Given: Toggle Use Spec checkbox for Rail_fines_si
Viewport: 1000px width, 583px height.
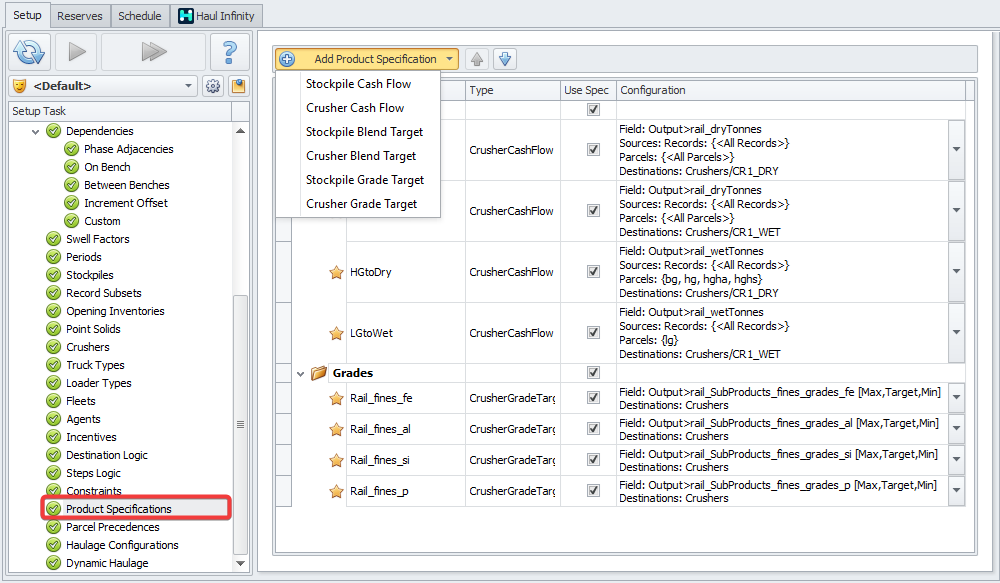Looking at the screenshot, I should tap(593, 460).
